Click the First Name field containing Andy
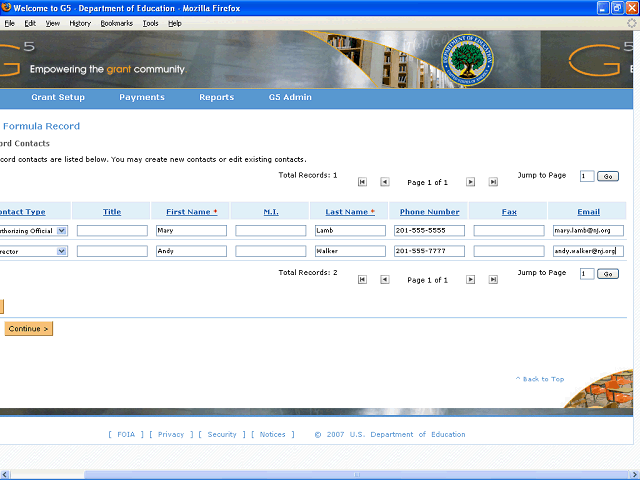Viewport: 640px width, 480px height. [191, 251]
